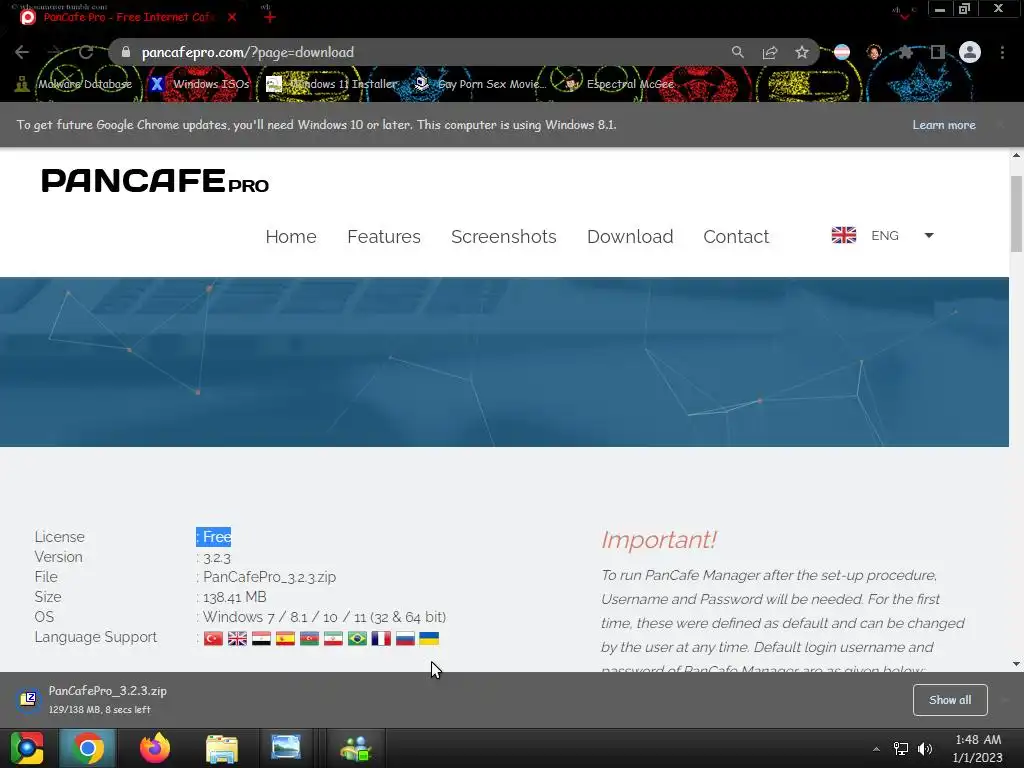Go back with the browser back arrow
This screenshot has width=1024, height=768.
pyautogui.click(x=22, y=52)
